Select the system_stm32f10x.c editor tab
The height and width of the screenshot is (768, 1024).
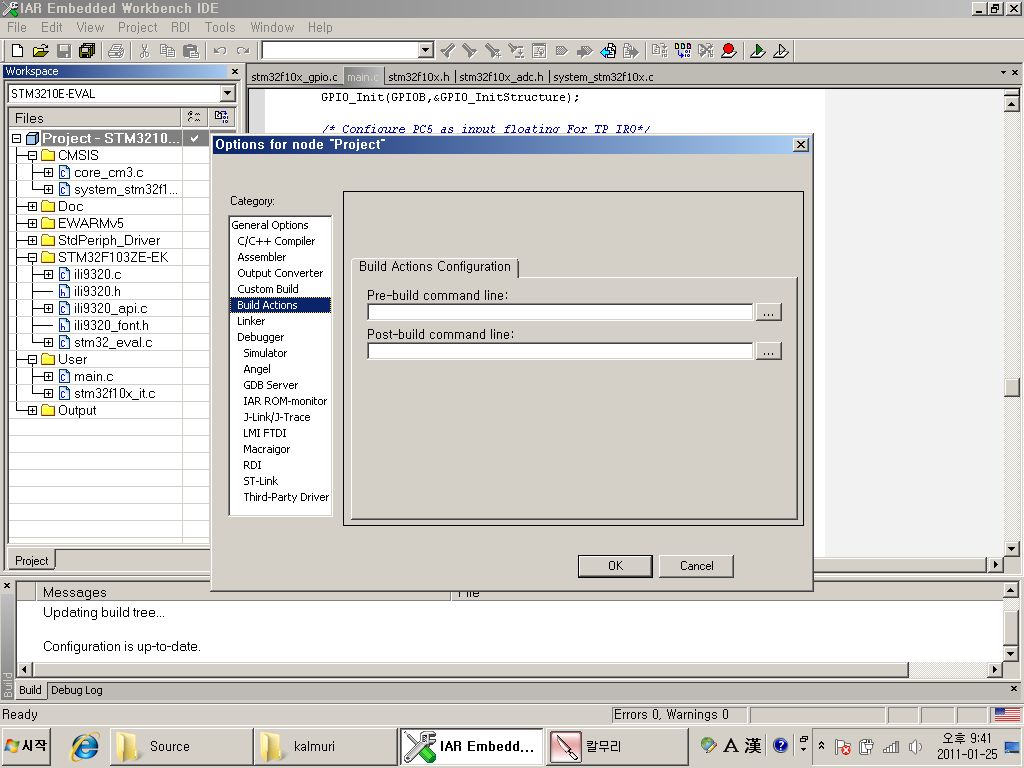(603, 77)
